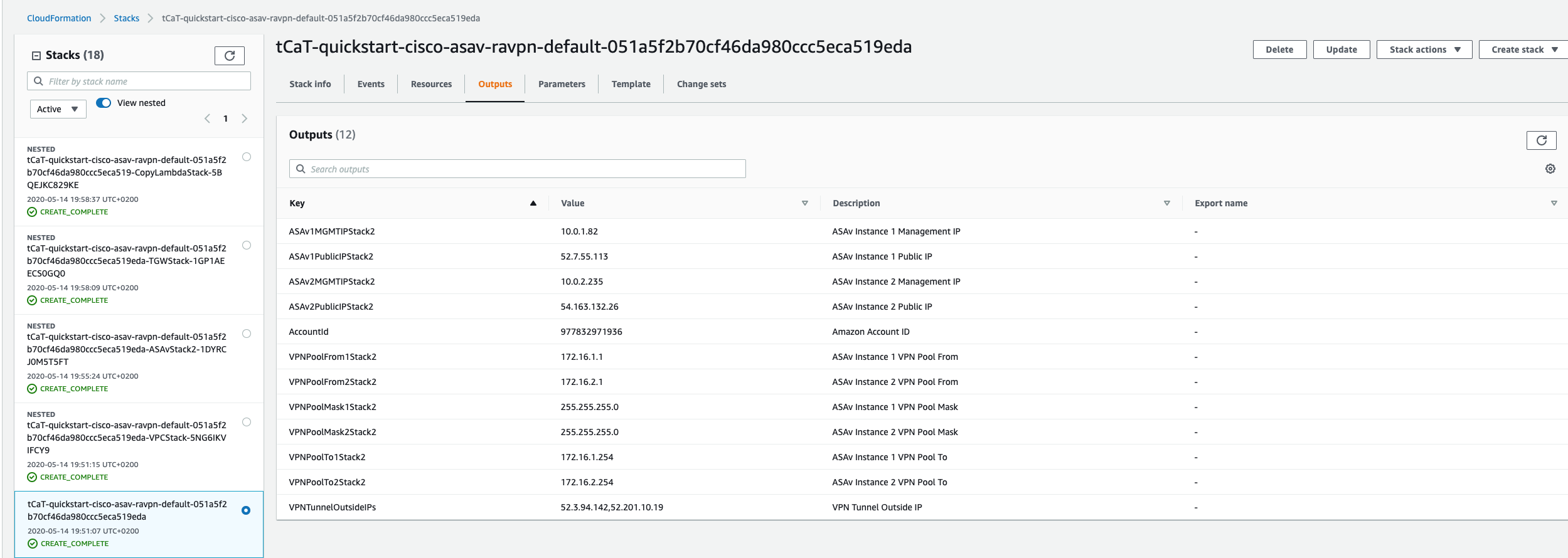The image size is (1568, 558).
Task: Select the root tCaT-quickstart stack radio
Action: click(x=246, y=510)
